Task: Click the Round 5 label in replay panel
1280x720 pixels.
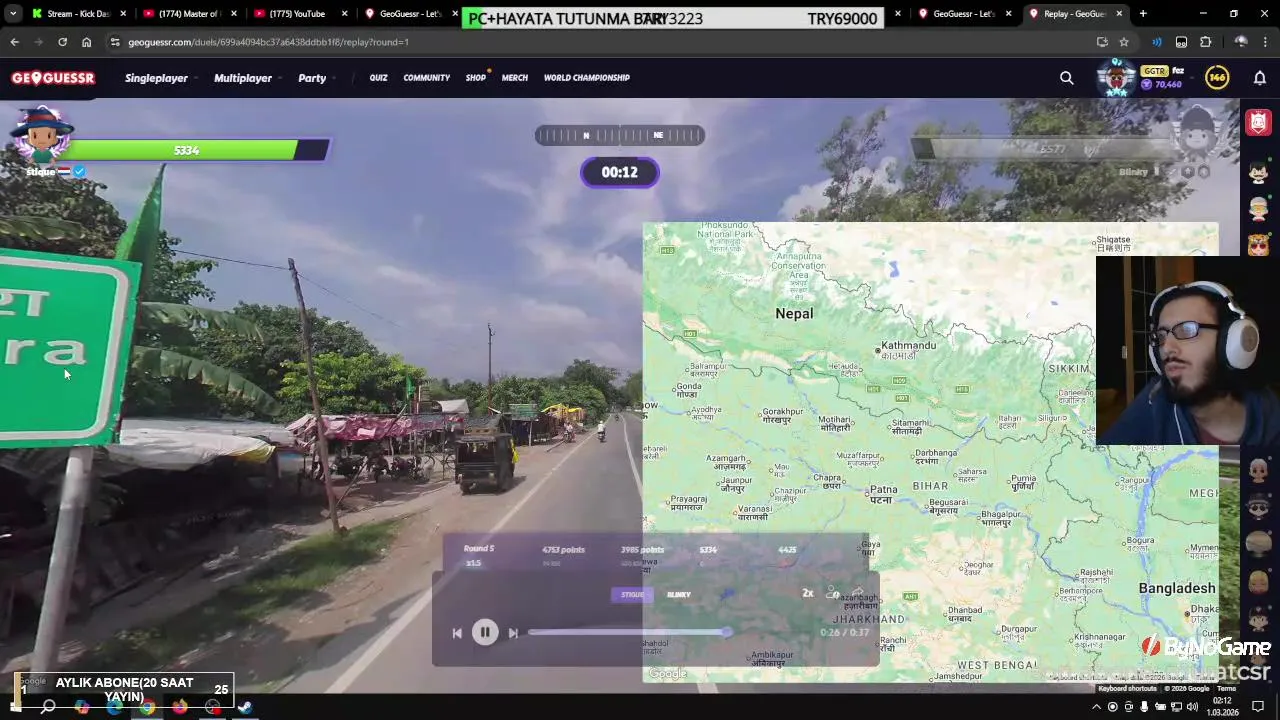Action: (479, 549)
